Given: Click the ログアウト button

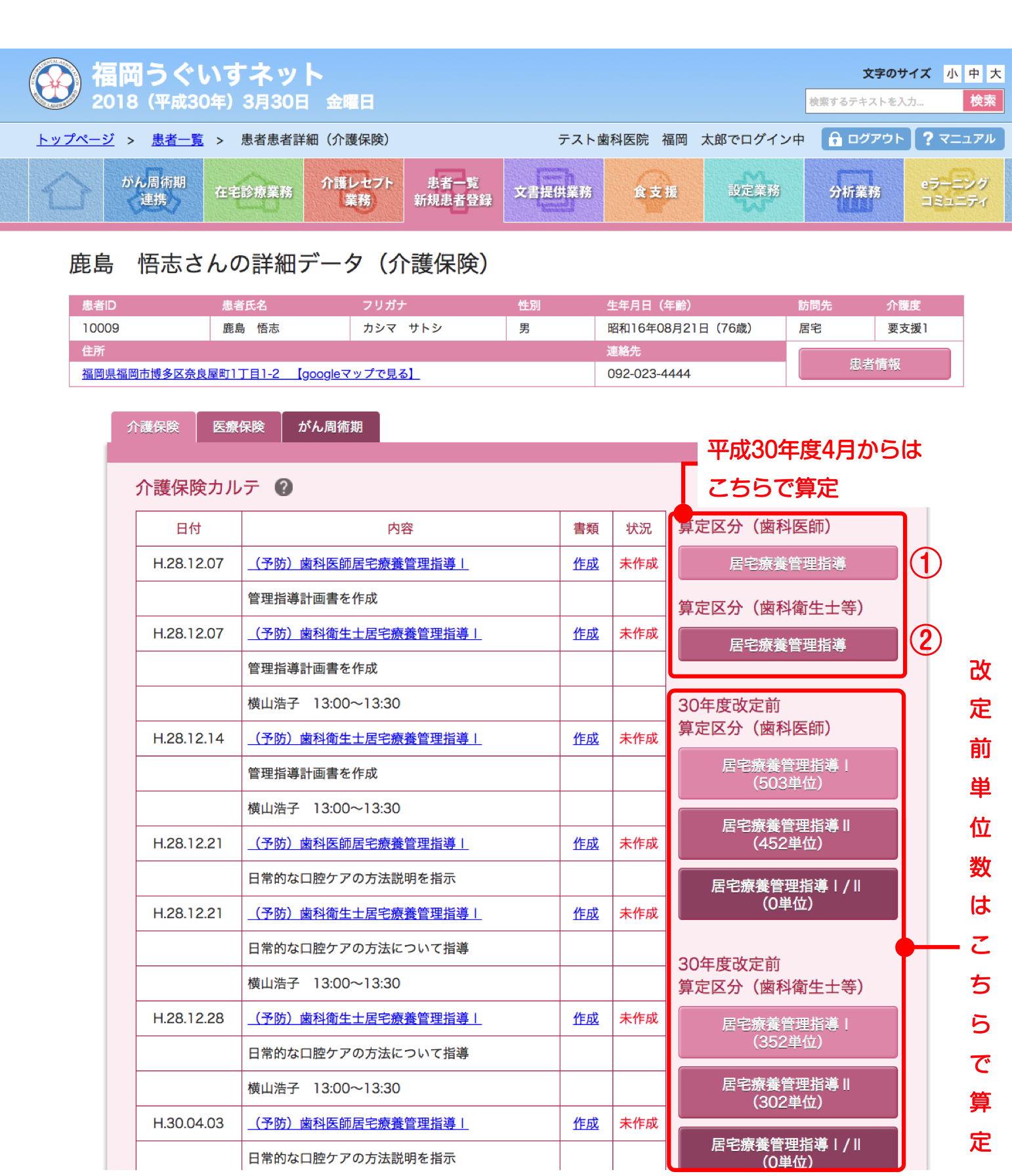Looking at the screenshot, I should [x=866, y=139].
